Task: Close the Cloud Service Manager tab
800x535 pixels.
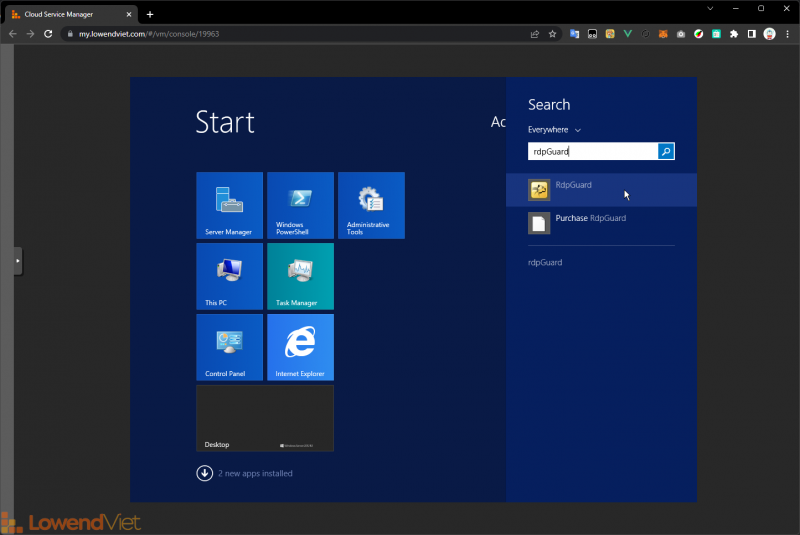Action: [129, 14]
